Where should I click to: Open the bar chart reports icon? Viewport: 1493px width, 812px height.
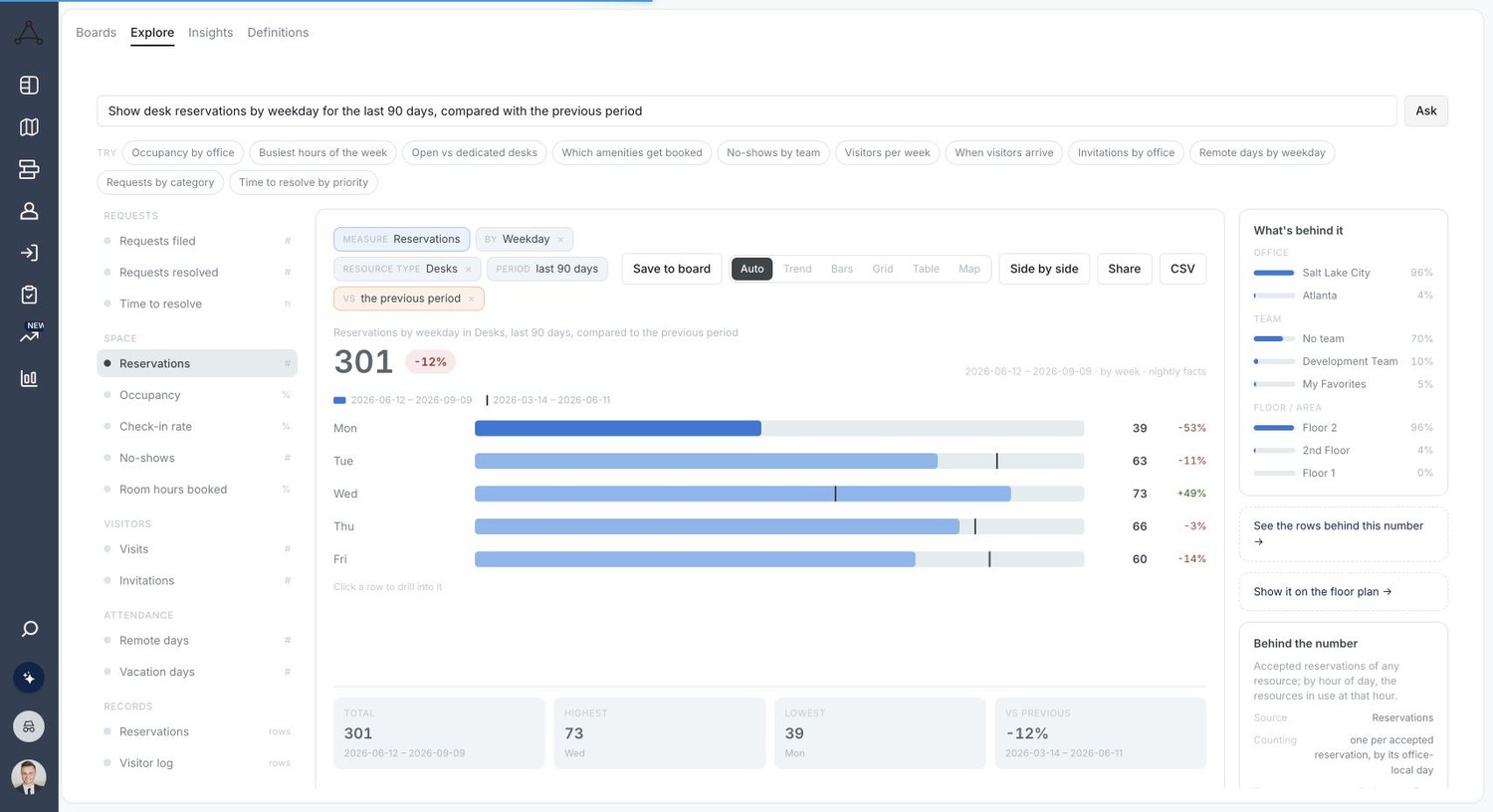tap(29, 378)
